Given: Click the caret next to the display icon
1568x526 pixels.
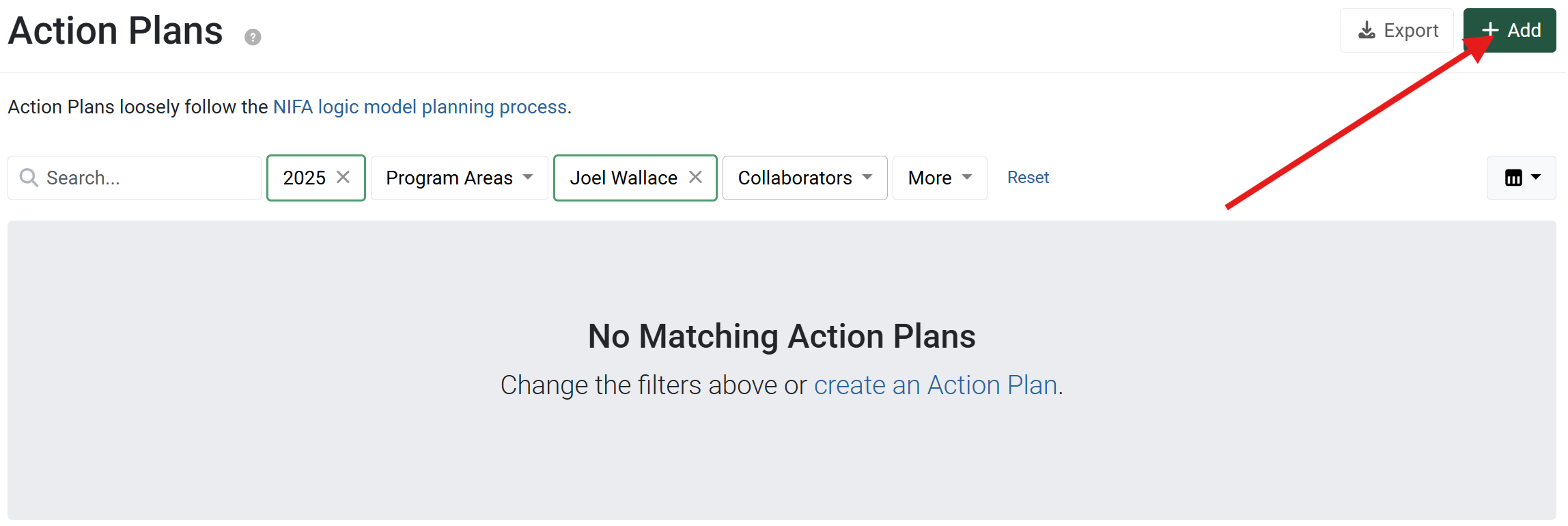Looking at the screenshot, I should click(1537, 178).
